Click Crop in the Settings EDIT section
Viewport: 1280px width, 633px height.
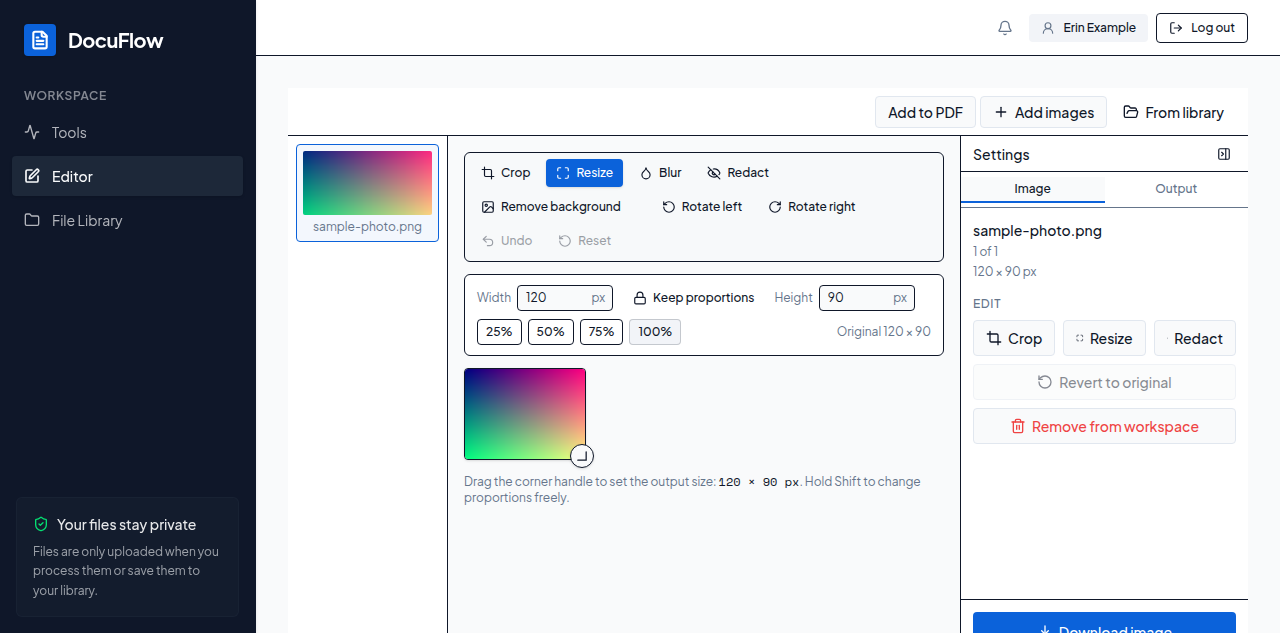(x=1014, y=338)
